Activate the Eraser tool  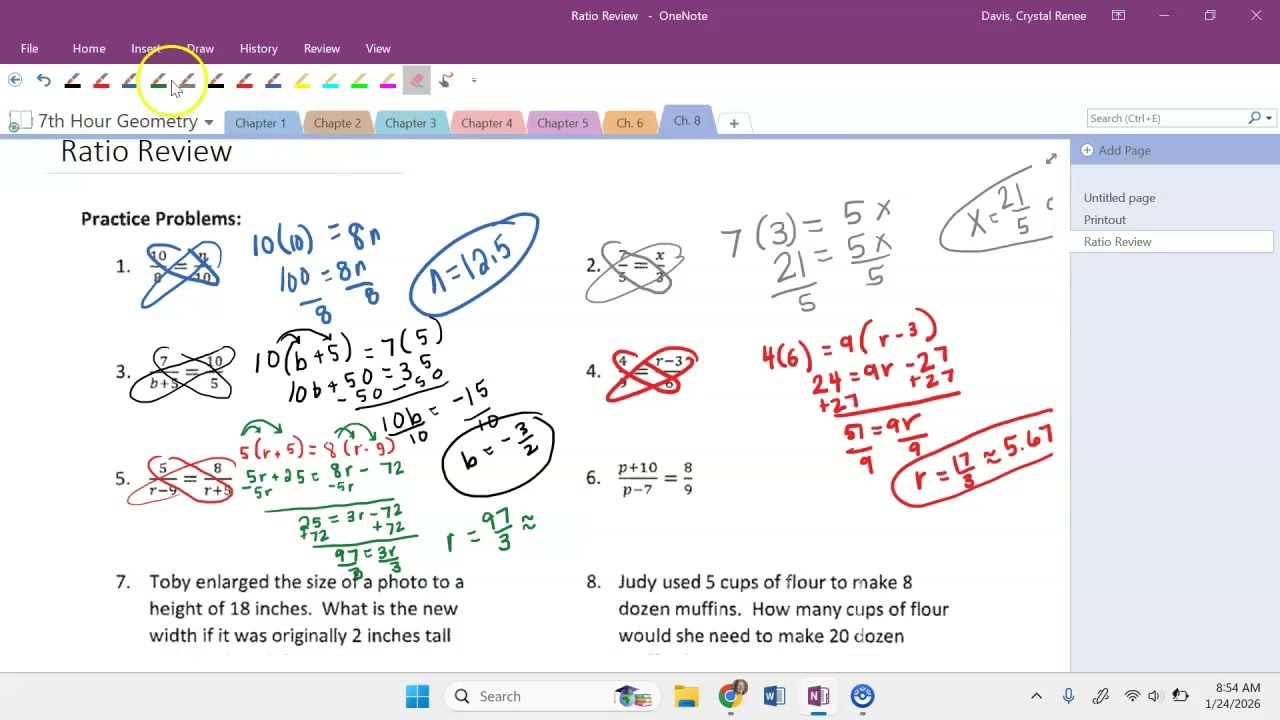[417, 80]
